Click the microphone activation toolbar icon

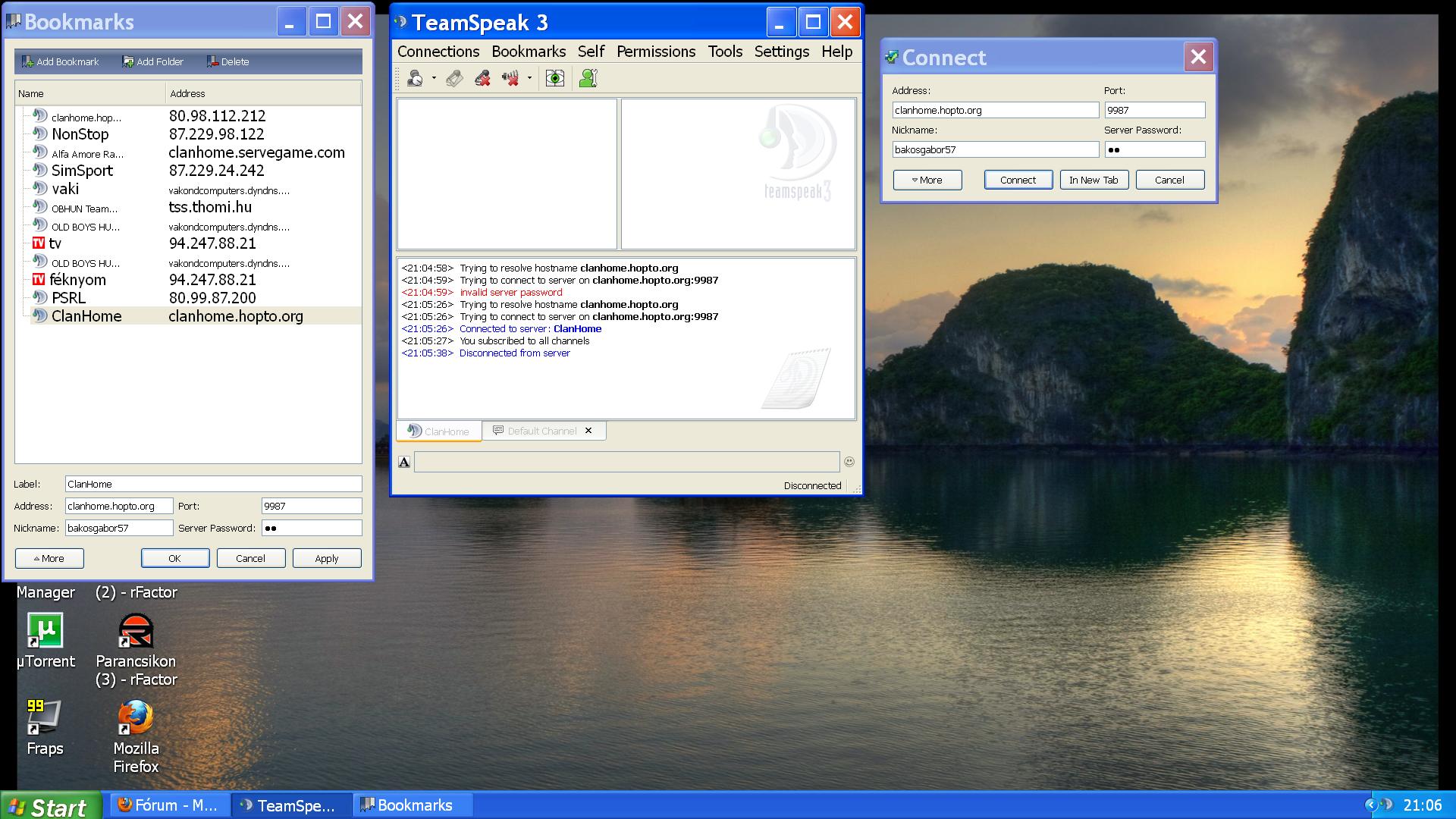click(454, 78)
